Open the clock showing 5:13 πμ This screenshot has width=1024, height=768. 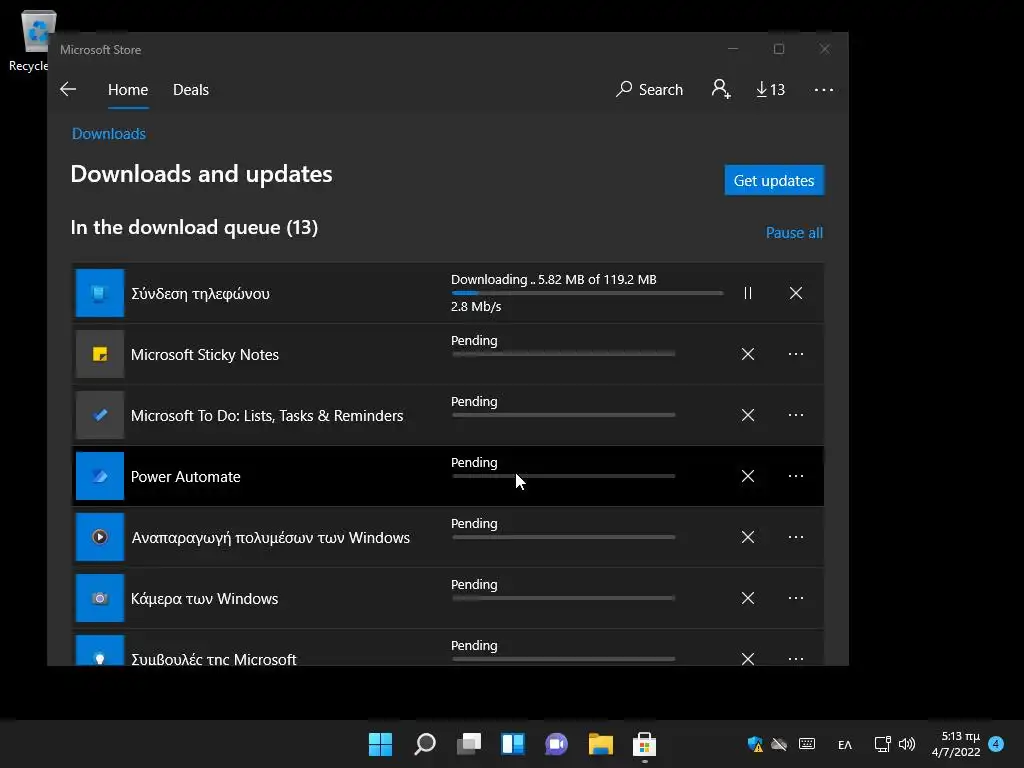pyautogui.click(x=956, y=744)
